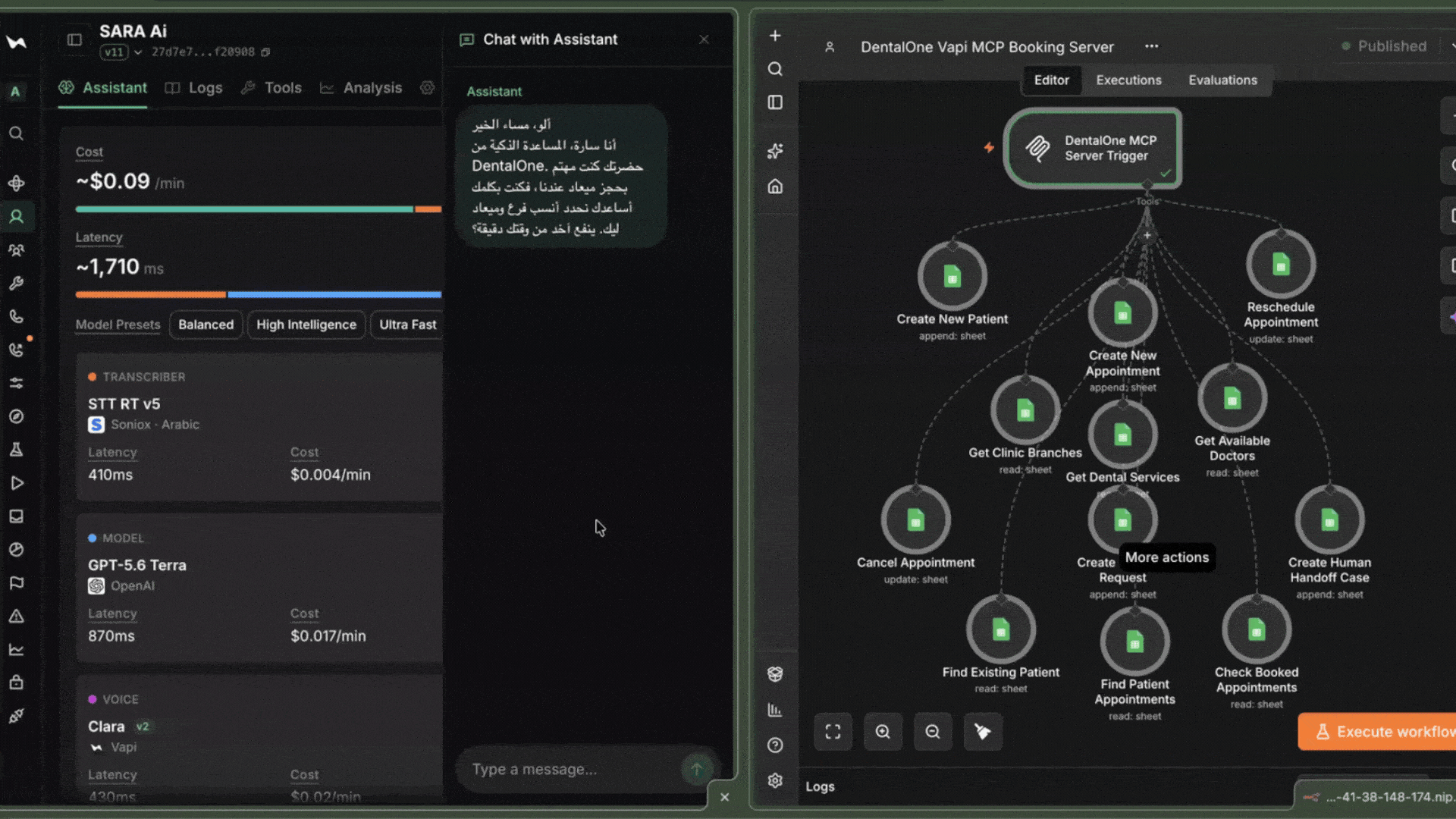Copy the assistant ID with the copy icon

[265, 52]
